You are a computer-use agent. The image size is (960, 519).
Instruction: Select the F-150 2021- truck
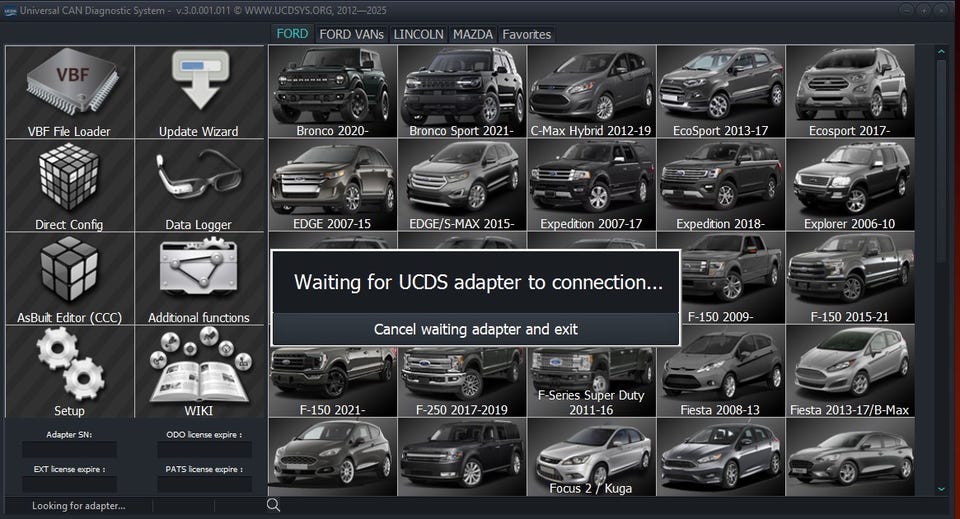point(333,383)
